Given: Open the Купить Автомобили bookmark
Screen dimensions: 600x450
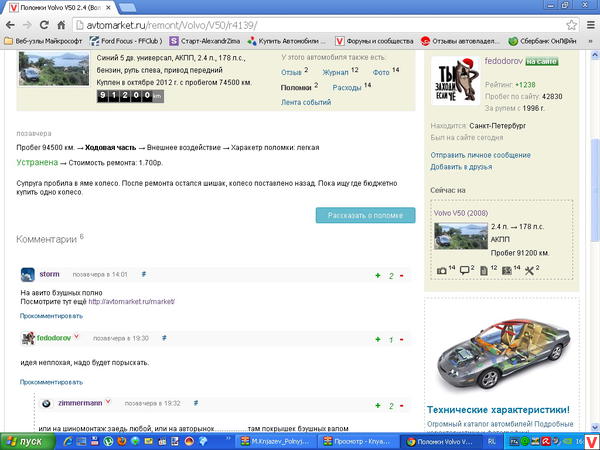Looking at the screenshot, I should 287,41.
